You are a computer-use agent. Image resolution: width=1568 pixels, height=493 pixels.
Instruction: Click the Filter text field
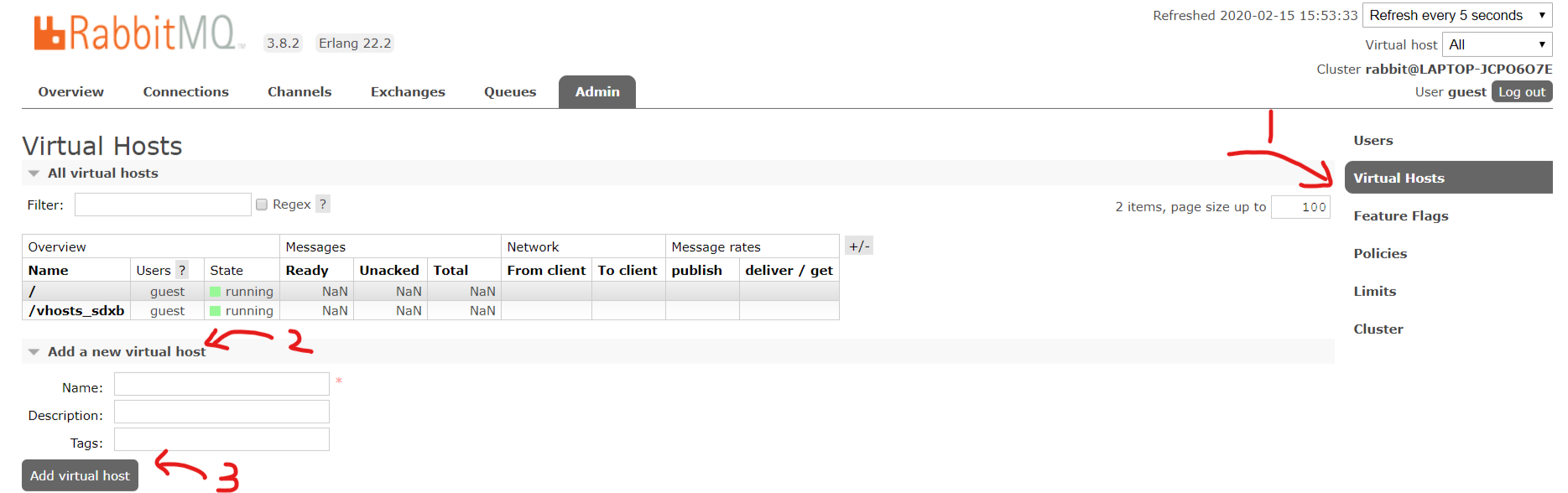(163, 205)
